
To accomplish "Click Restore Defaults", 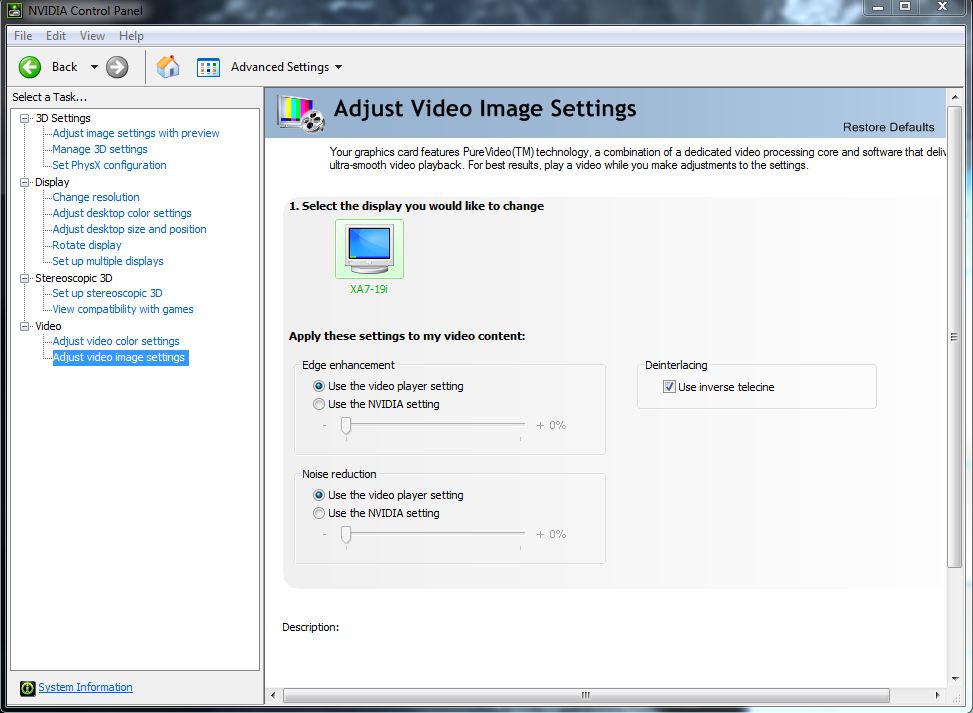I will [888, 127].
